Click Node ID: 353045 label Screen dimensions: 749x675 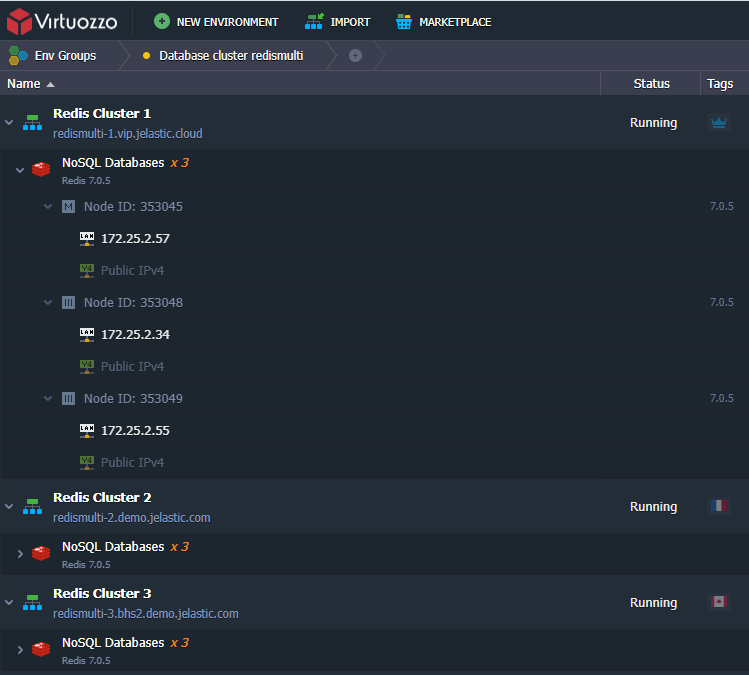point(133,207)
